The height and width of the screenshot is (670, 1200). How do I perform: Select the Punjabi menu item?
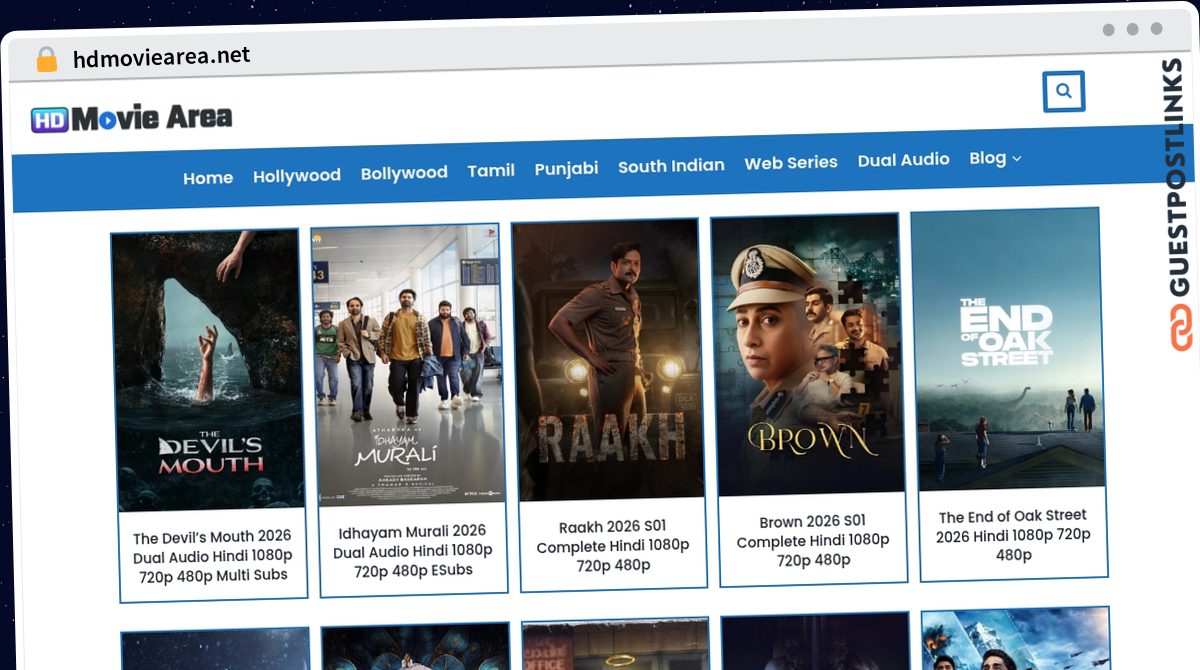pyautogui.click(x=566, y=169)
